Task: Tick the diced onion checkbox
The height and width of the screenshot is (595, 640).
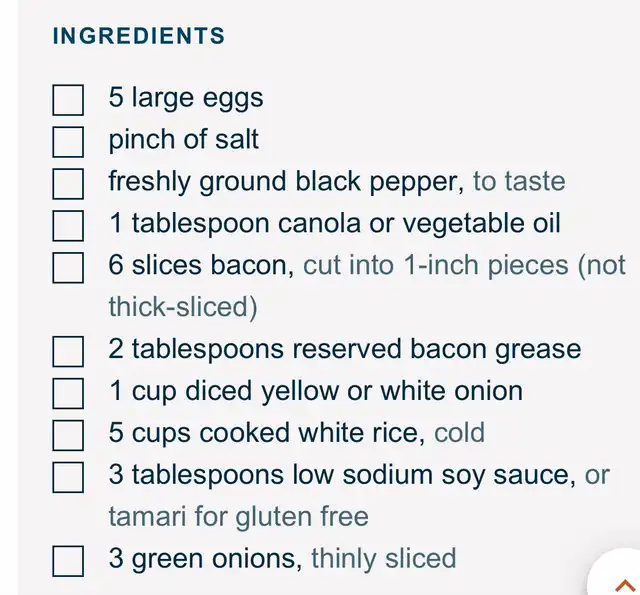Action: click(x=68, y=393)
